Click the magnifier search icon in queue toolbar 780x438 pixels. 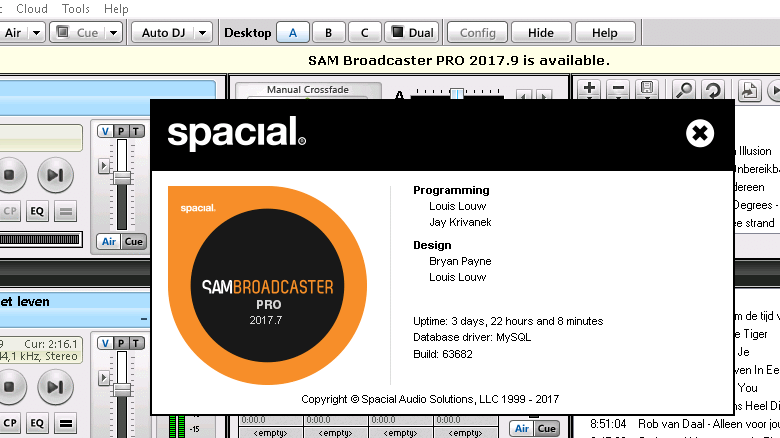click(684, 90)
